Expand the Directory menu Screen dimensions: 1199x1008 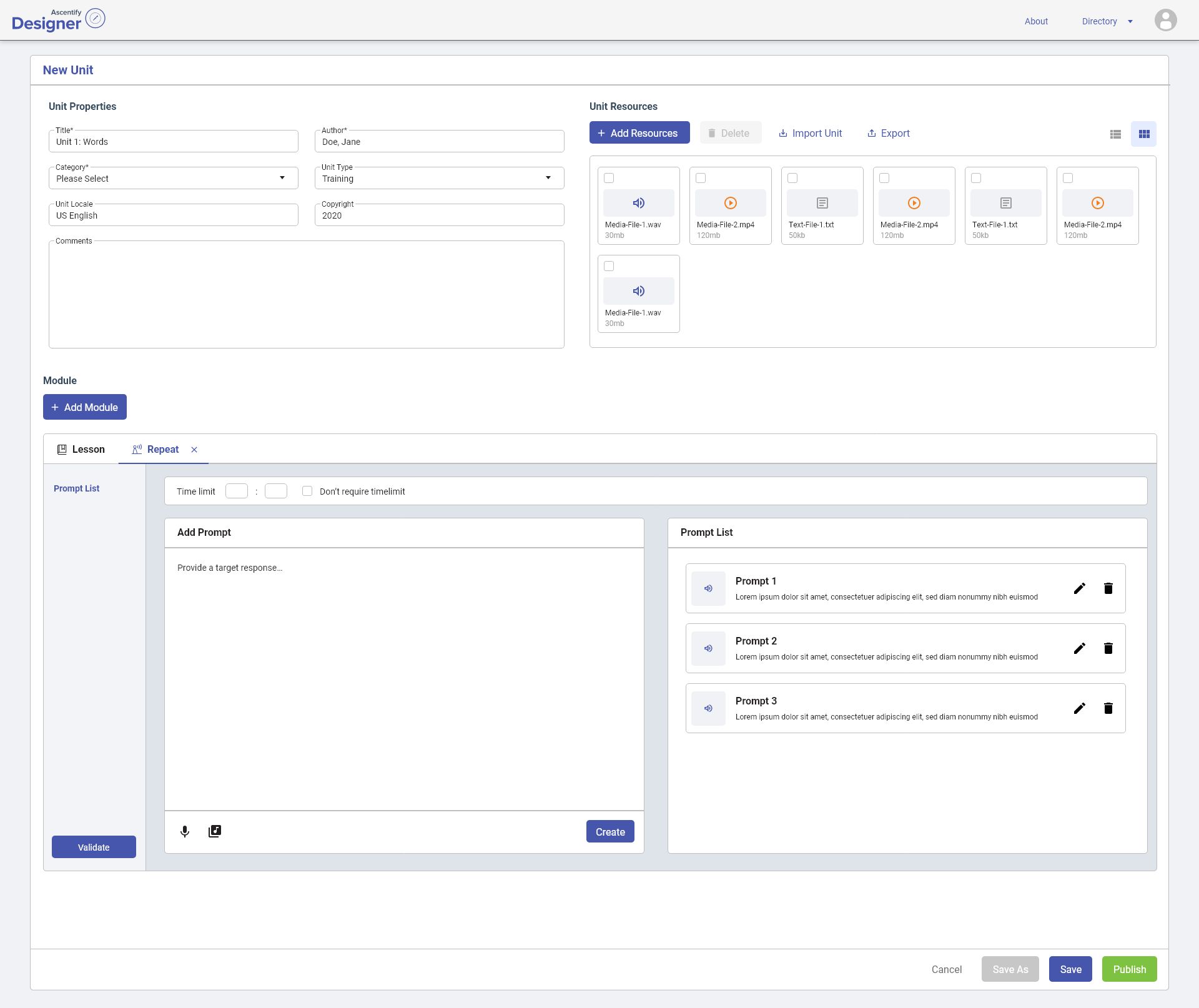[1107, 21]
